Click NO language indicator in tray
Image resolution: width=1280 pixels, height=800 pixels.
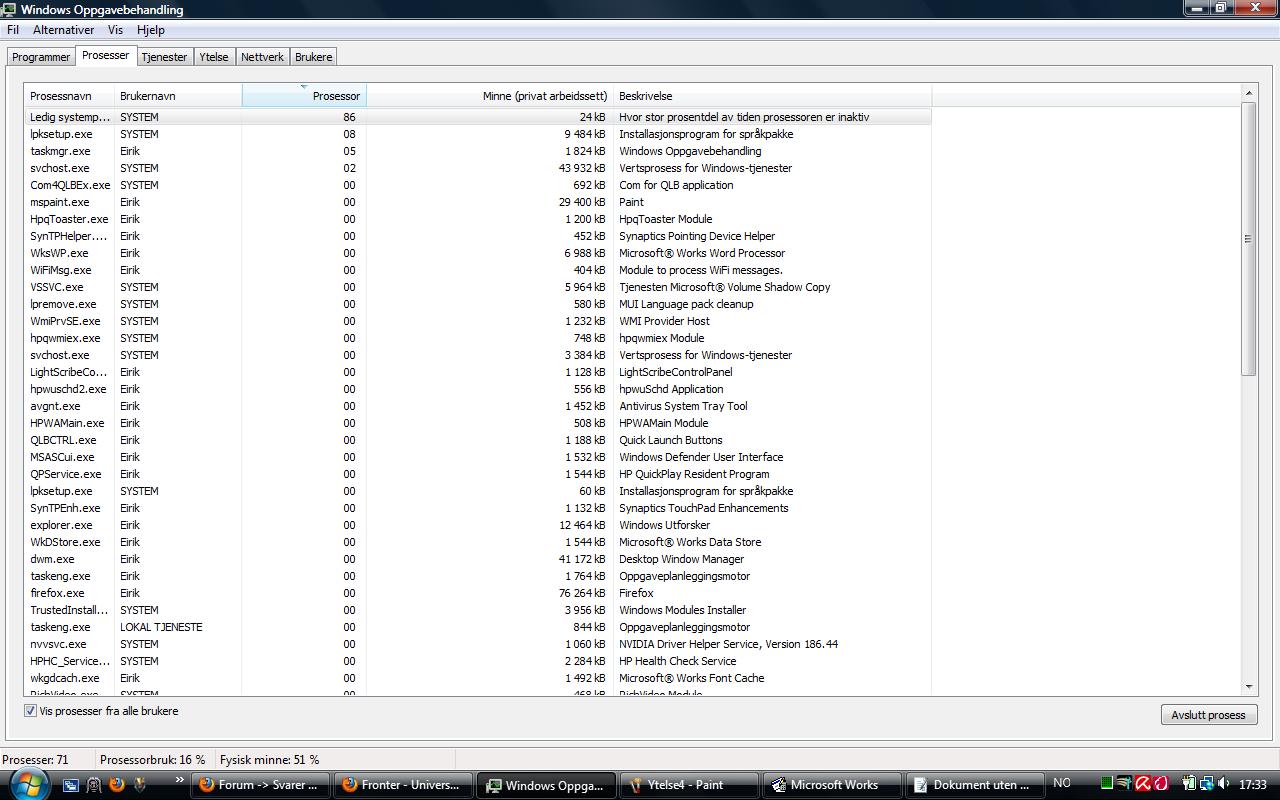(x=1062, y=784)
